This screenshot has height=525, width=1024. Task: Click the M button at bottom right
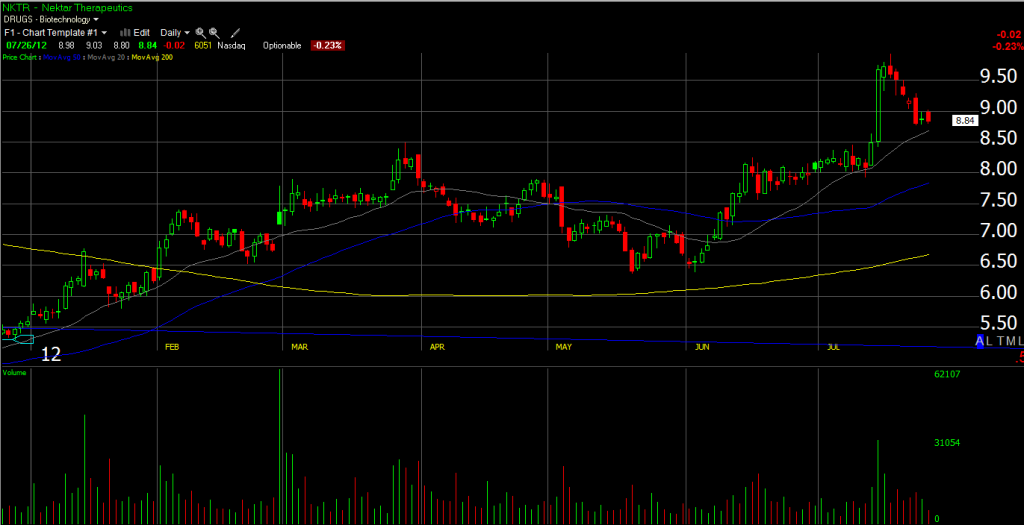1011,342
